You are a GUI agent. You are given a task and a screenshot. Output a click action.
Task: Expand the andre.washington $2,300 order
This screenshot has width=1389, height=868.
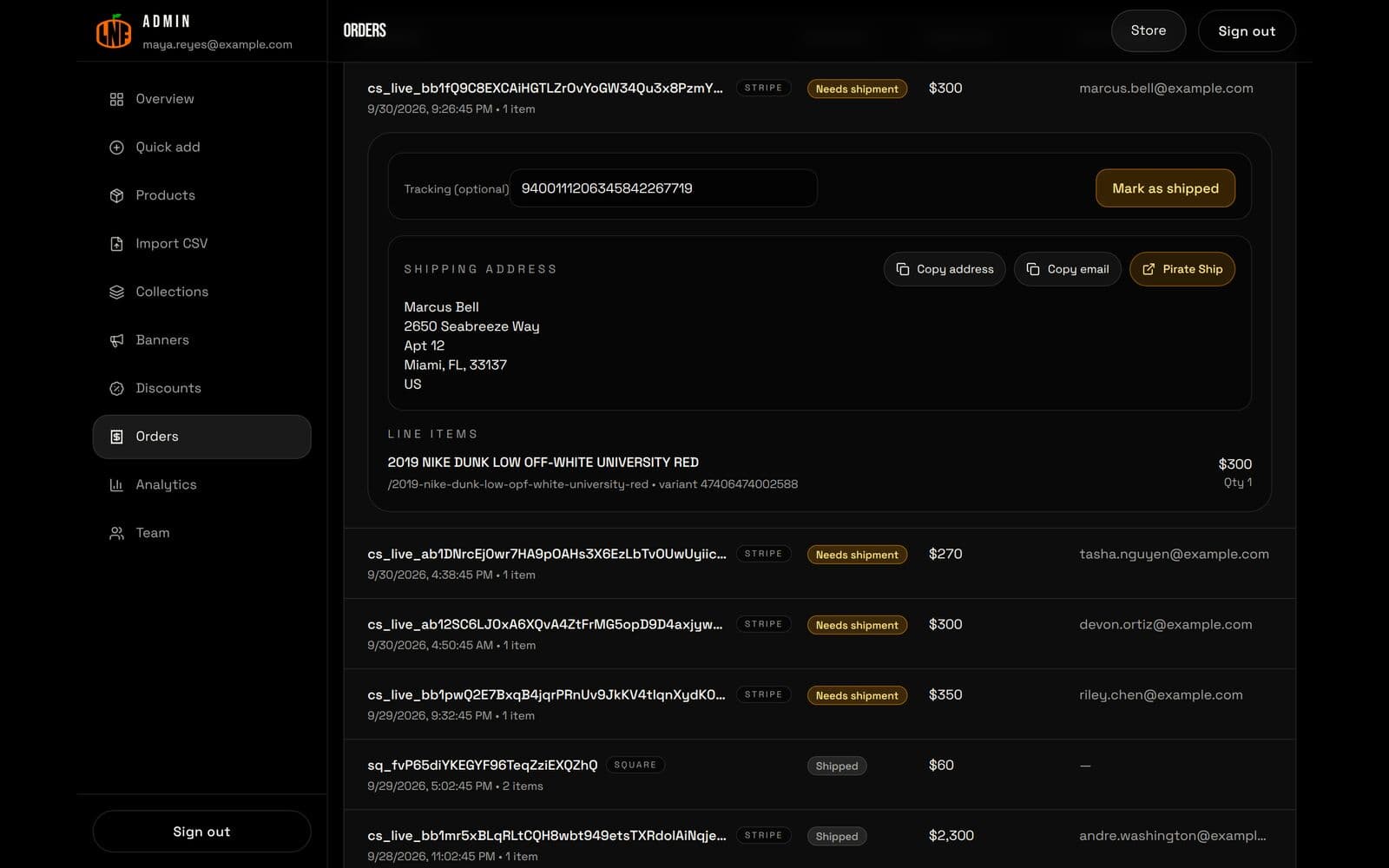[x=820, y=839]
